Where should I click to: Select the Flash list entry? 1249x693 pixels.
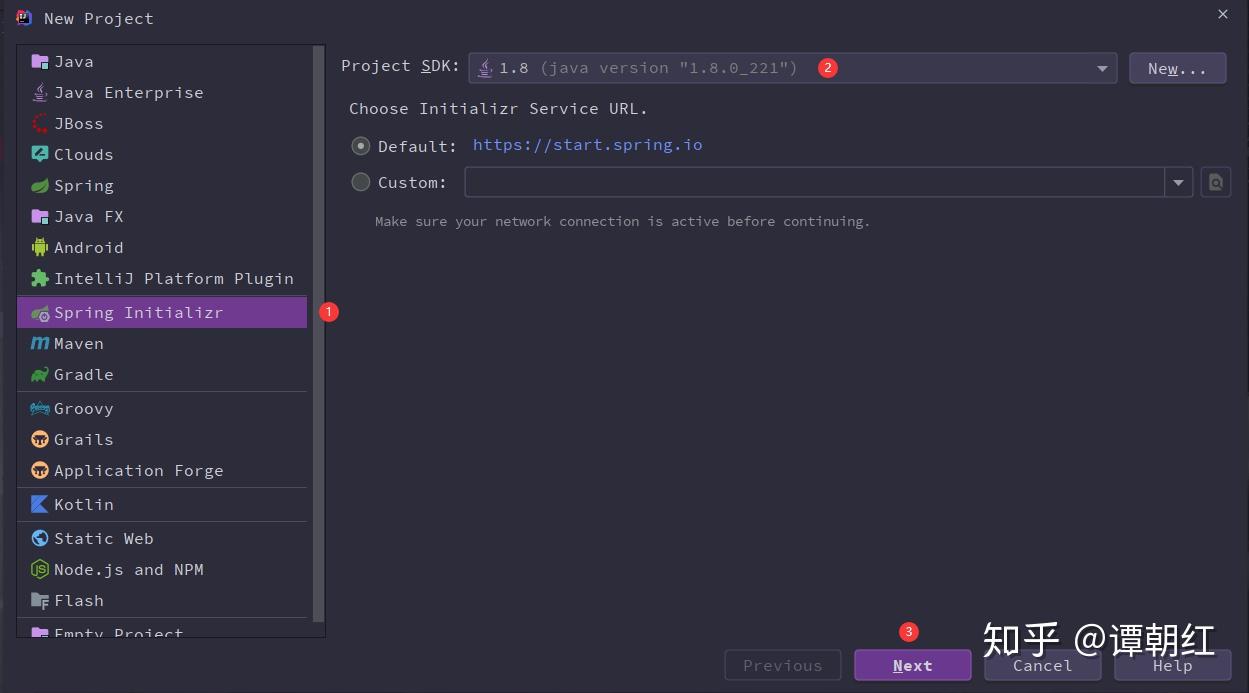162,600
